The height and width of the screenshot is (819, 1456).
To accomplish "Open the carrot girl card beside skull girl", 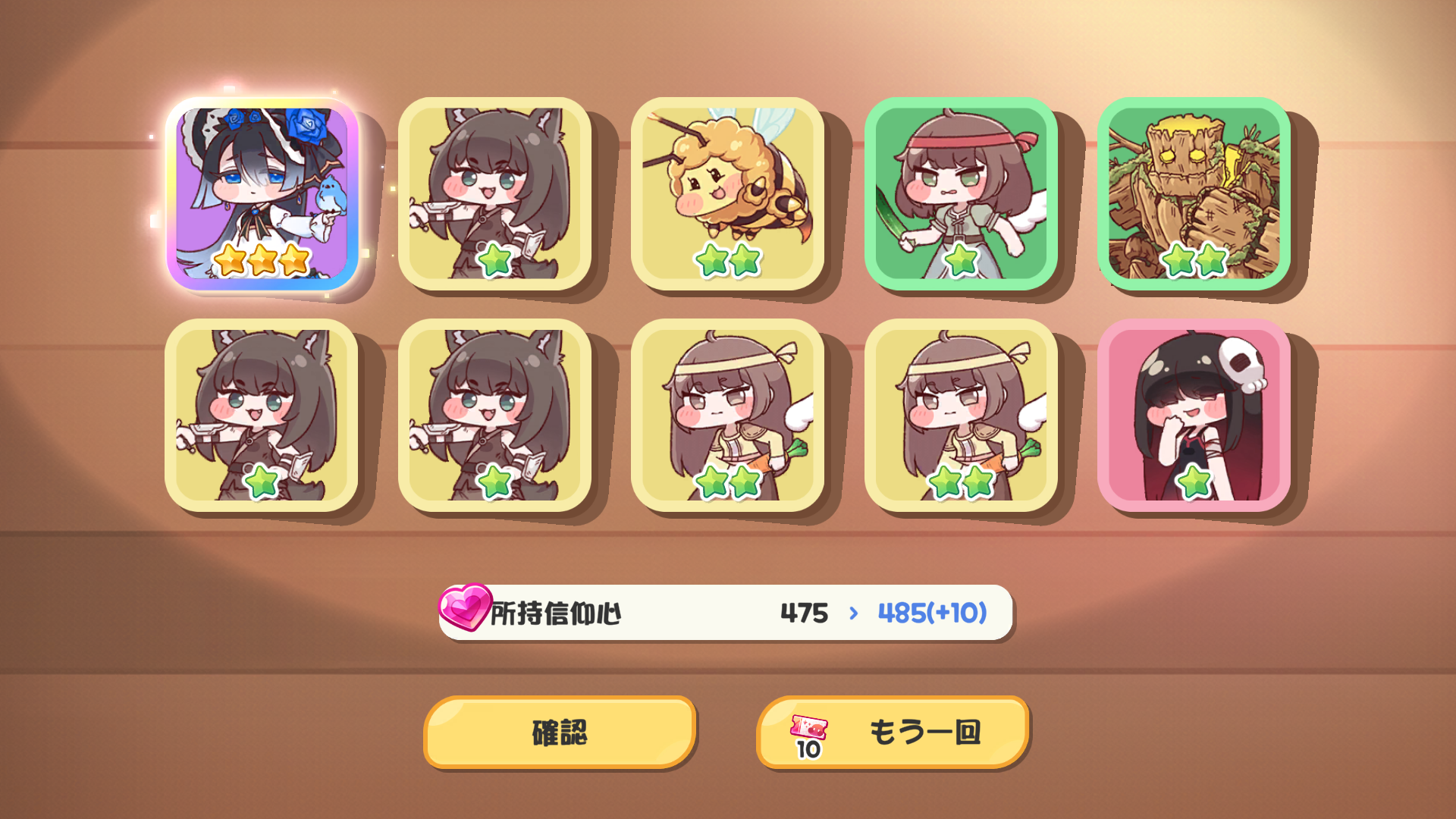I will click(961, 415).
